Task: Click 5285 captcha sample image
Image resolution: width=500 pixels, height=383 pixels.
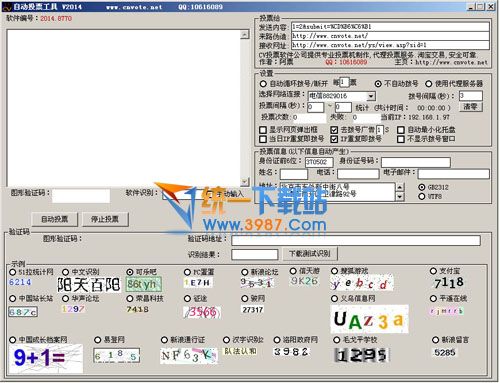Action: click(445, 352)
